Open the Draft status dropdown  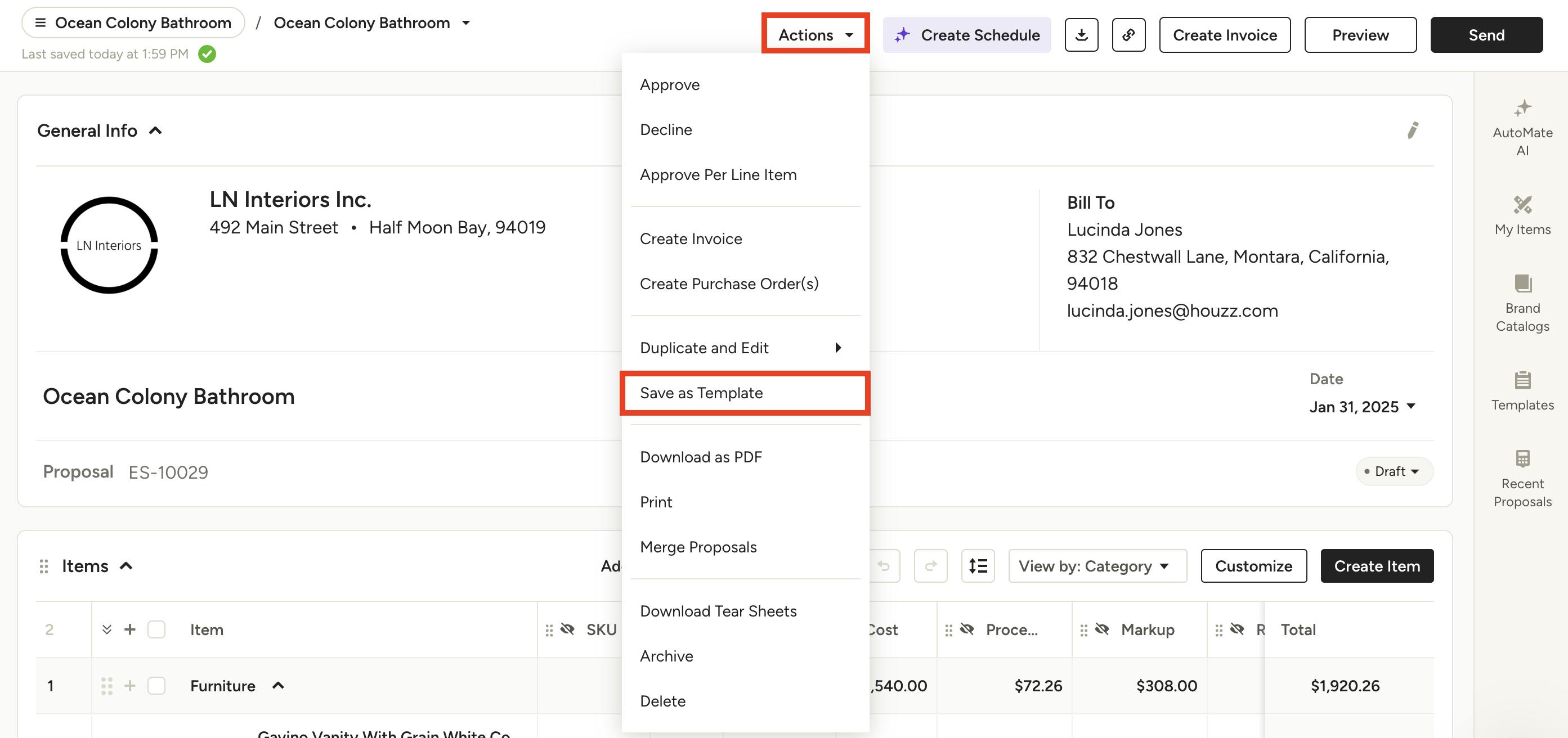point(1394,471)
